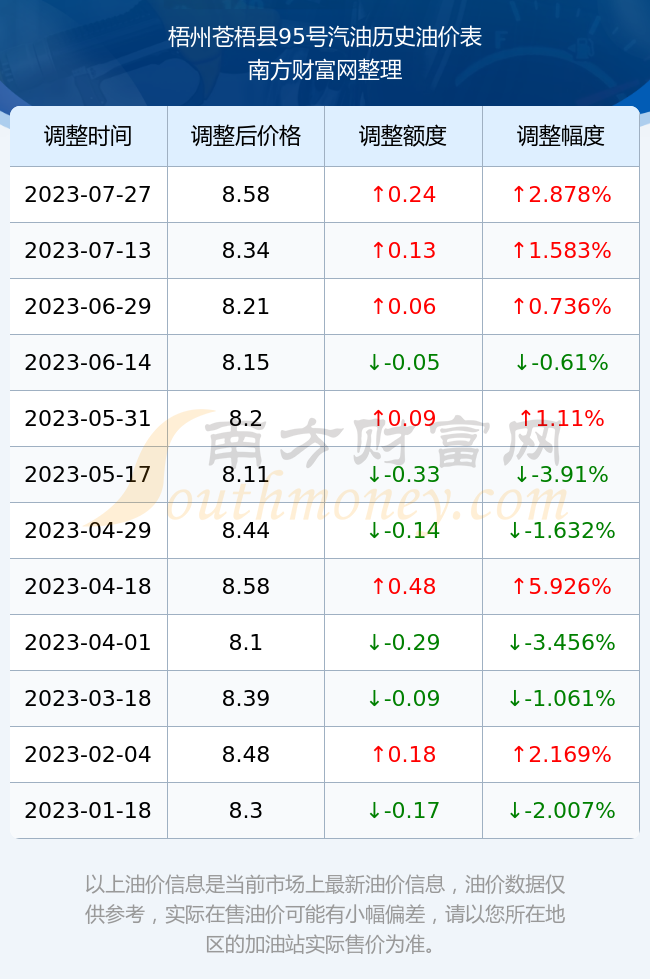650x980 pixels.
Task: Click the ↑2.878% percentage cell
Action: [561, 194]
